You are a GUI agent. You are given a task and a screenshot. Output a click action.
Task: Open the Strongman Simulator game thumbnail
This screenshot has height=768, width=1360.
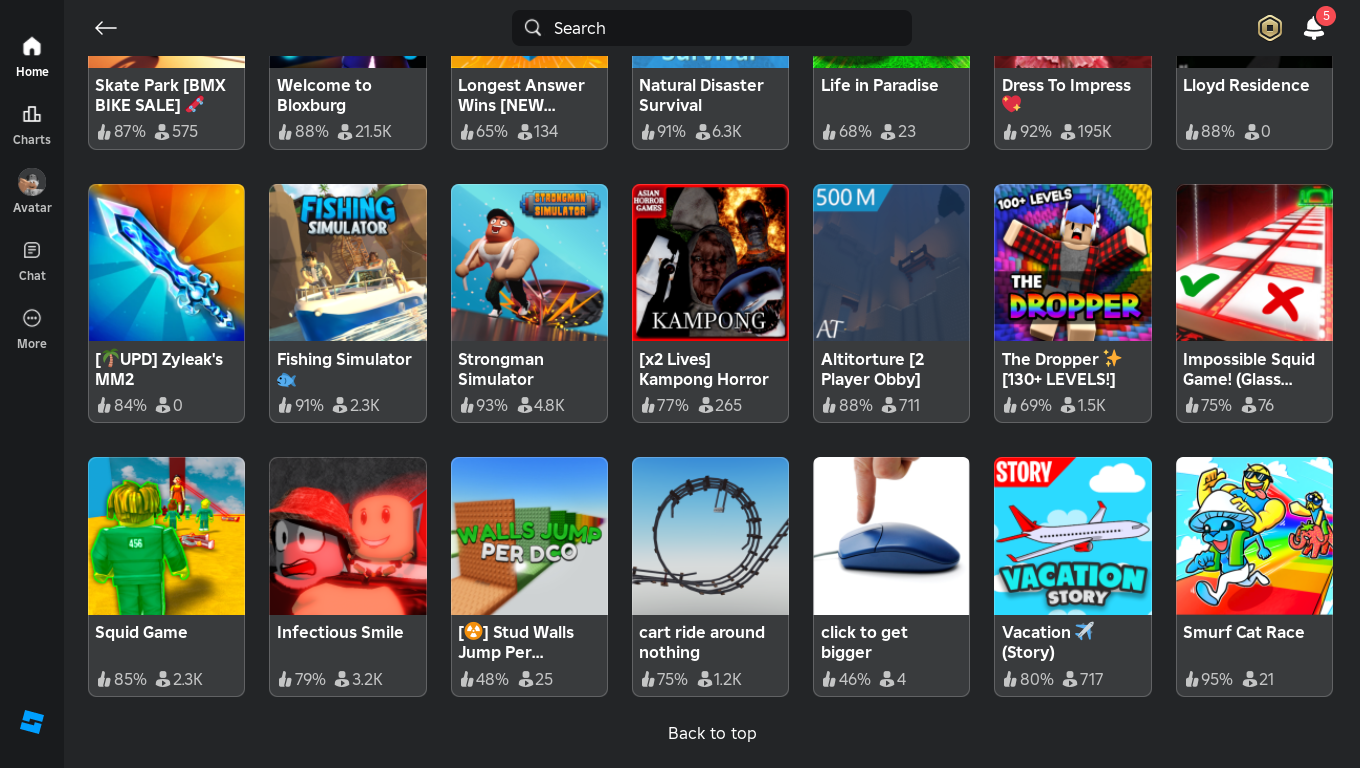click(x=529, y=263)
